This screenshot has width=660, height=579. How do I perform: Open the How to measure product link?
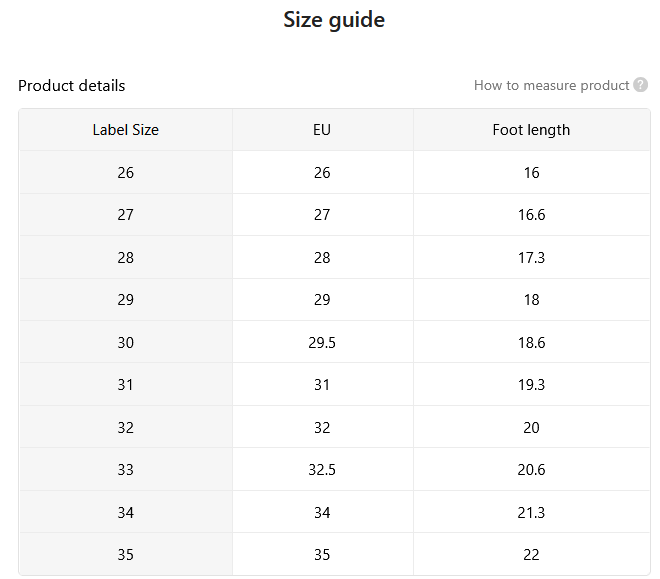[551, 85]
